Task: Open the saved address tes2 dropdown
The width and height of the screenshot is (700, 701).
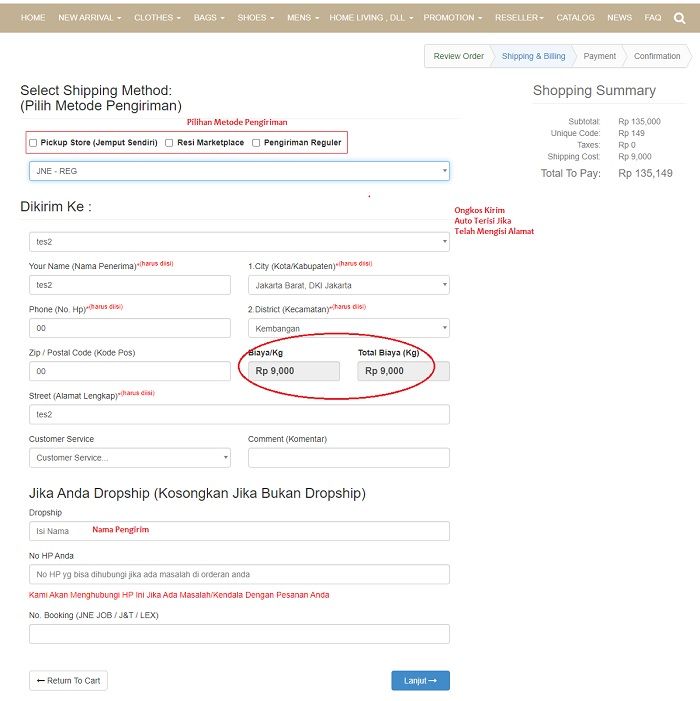Action: (x=239, y=242)
